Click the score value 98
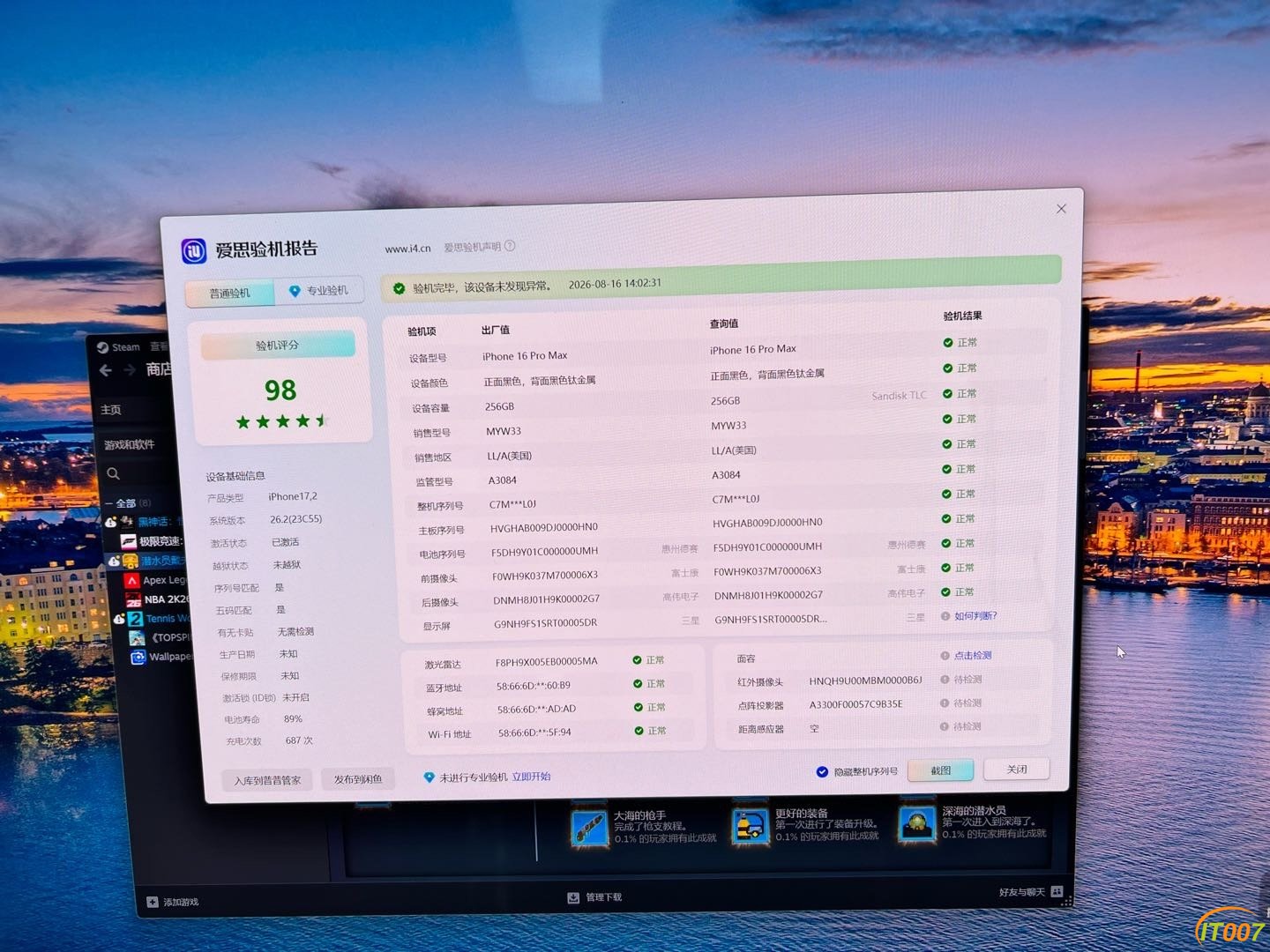The image size is (1270, 952). [x=280, y=390]
